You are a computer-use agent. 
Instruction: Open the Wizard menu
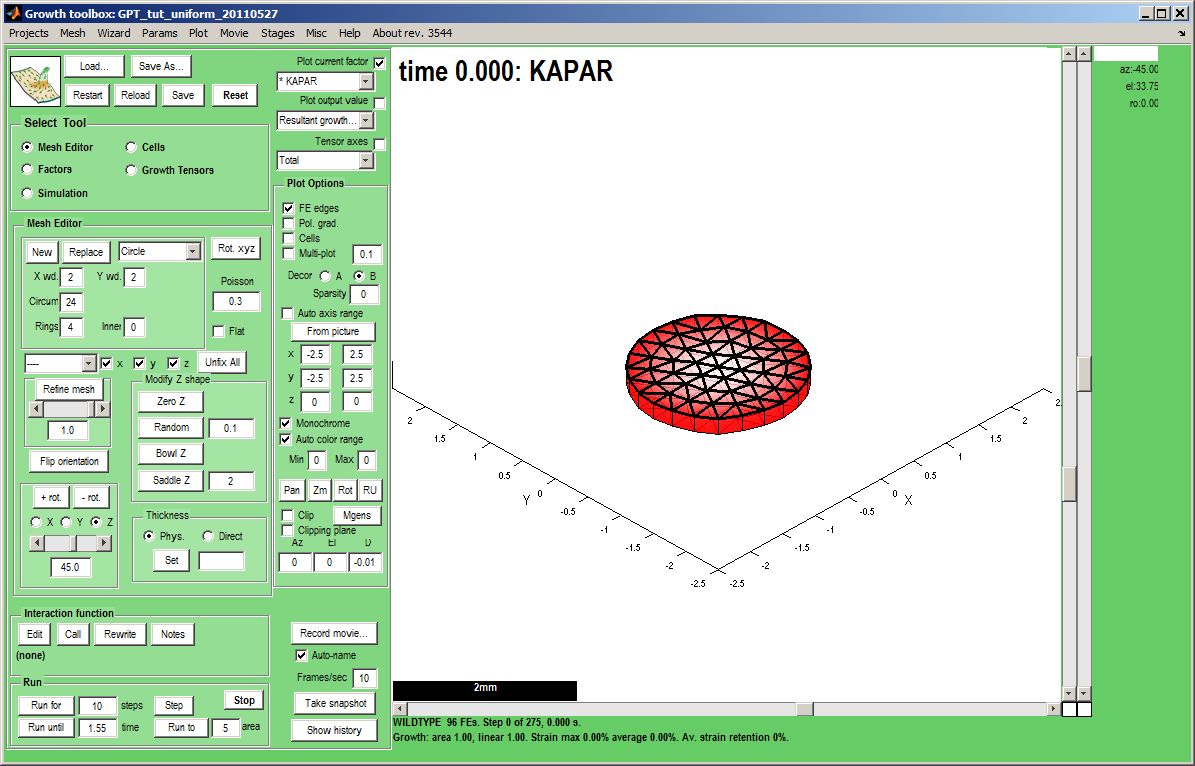tap(114, 33)
